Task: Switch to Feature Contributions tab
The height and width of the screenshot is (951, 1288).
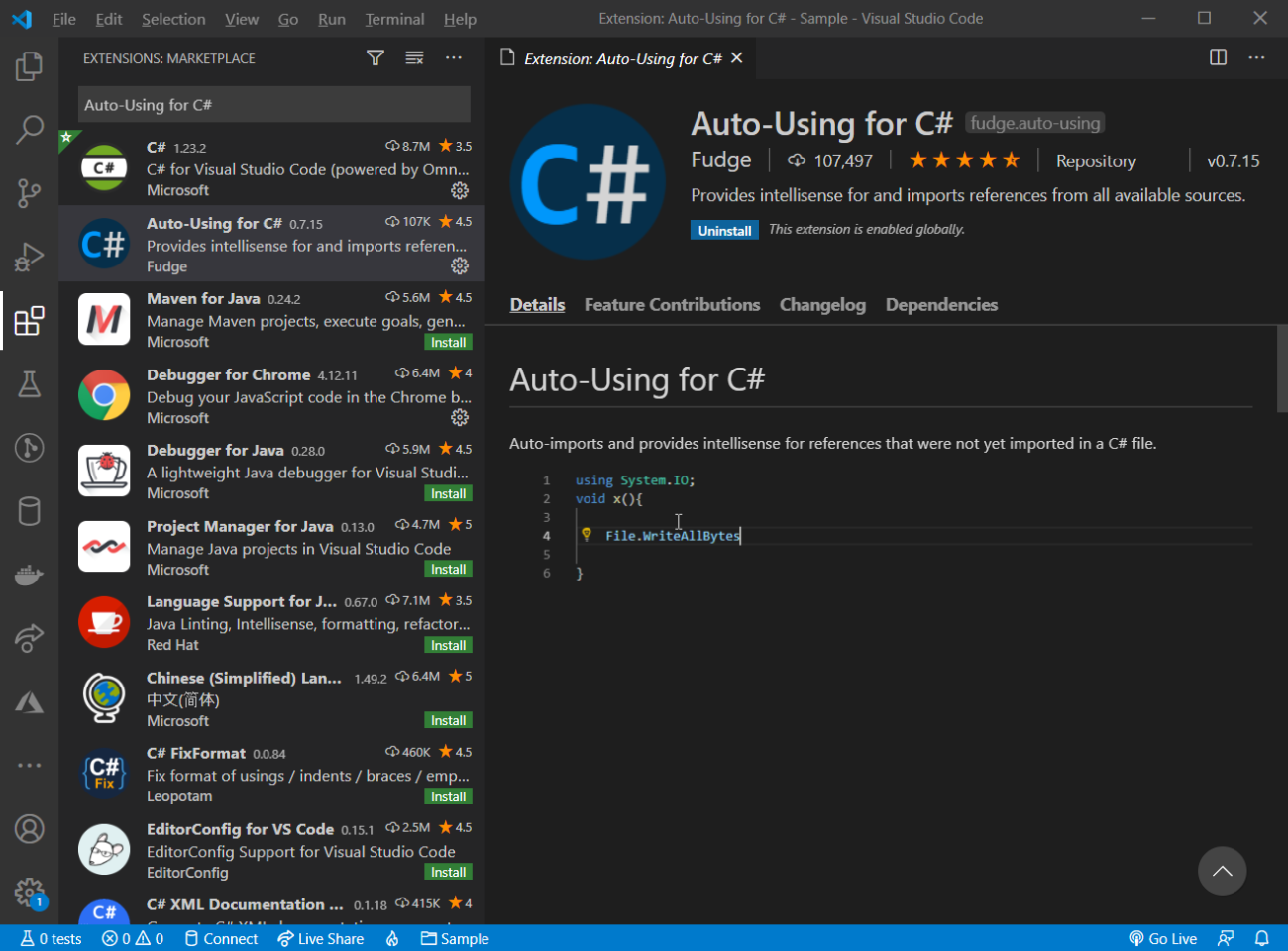Action: [x=672, y=304]
